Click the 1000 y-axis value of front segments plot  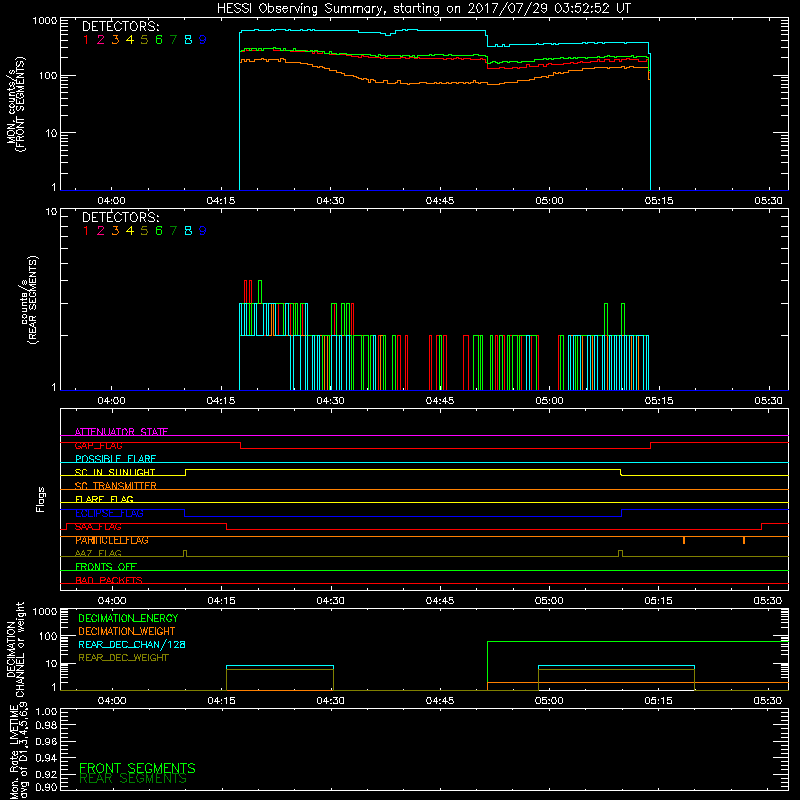45,21
